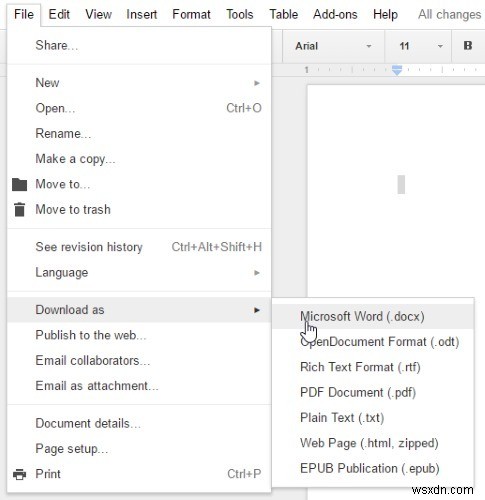Download as PDF Document (.pdf)
The height and width of the screenshot is (500, 485).
tap(373, 392)
